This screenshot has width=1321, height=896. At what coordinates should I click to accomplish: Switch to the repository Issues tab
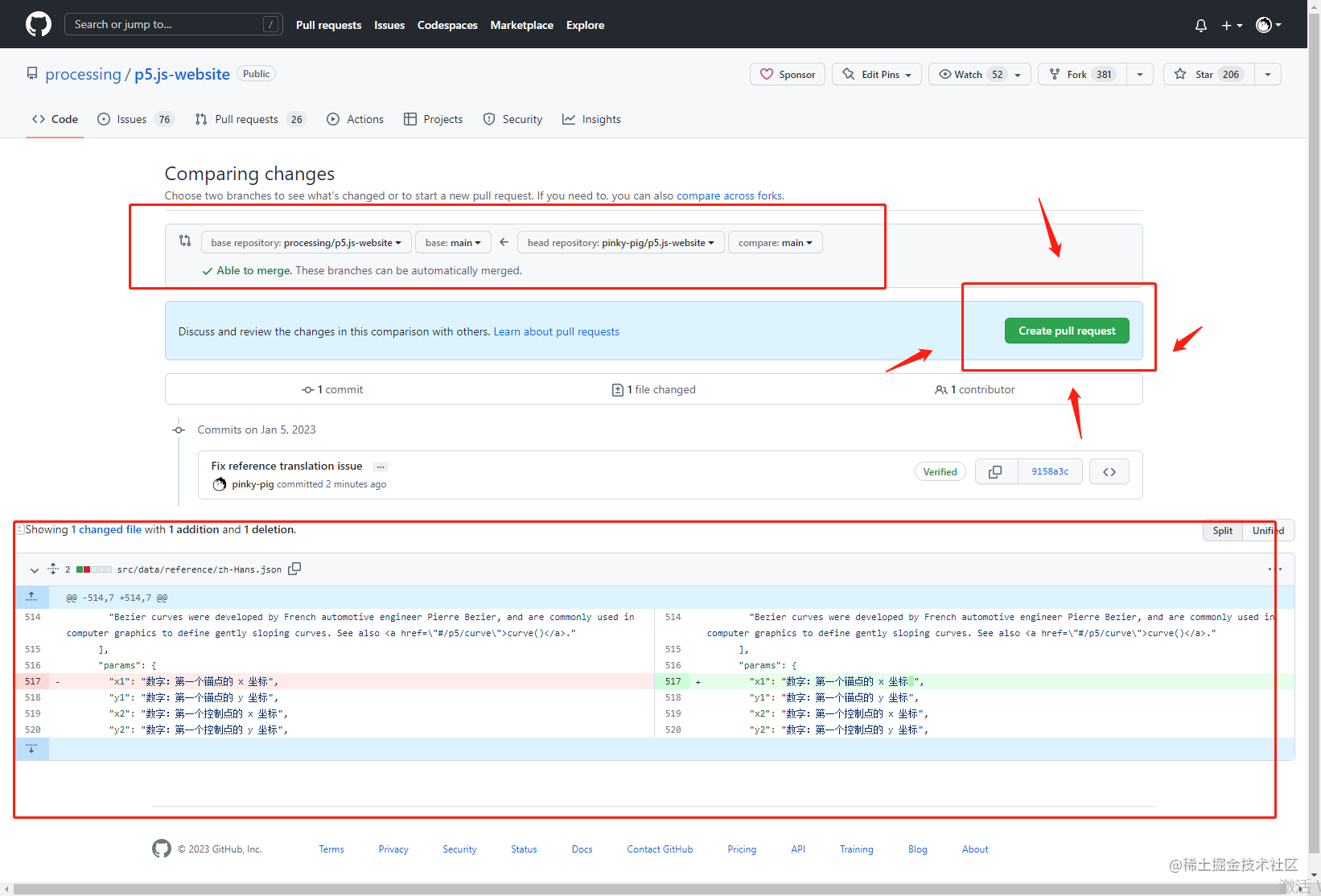coord(135,119)
